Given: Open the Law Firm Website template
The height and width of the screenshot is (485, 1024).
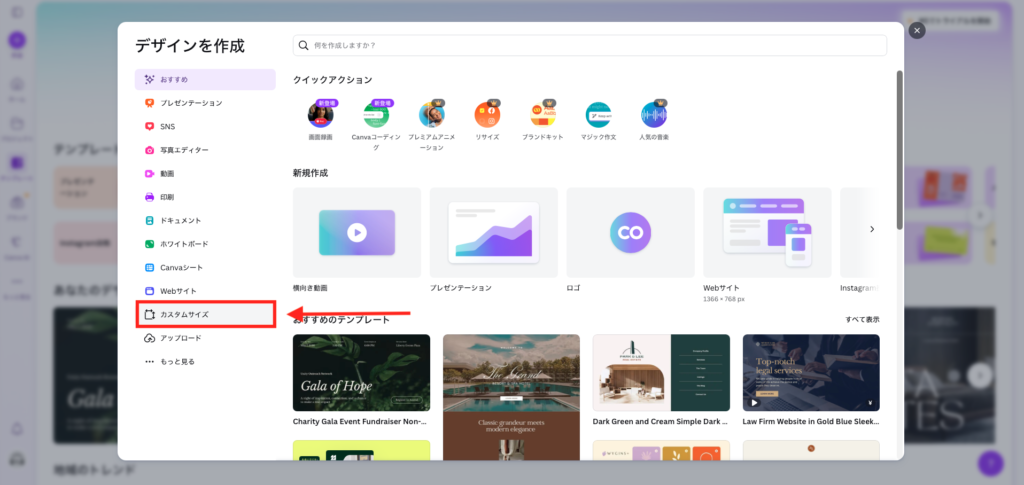Looking at the screenshot, I should pos(811,373).
